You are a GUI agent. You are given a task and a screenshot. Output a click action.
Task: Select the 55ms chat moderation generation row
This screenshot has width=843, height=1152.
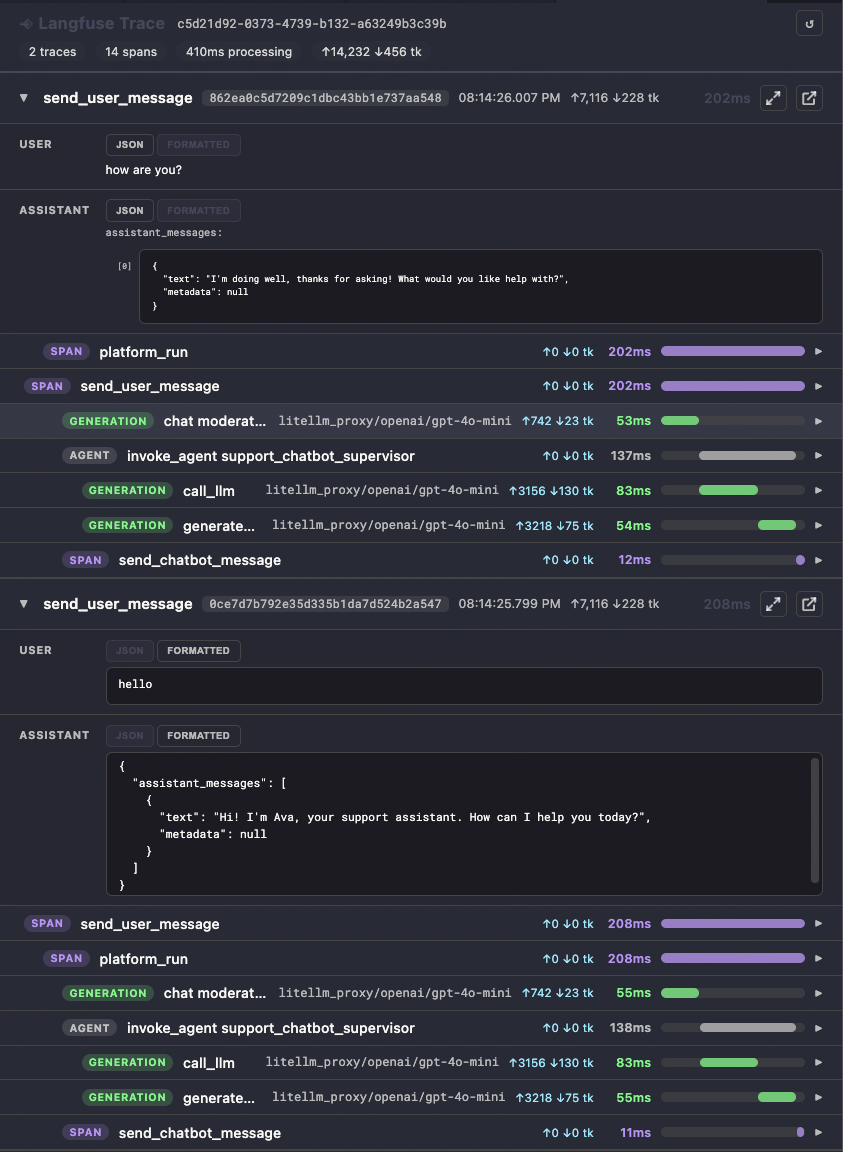click(x=421, y=993)
